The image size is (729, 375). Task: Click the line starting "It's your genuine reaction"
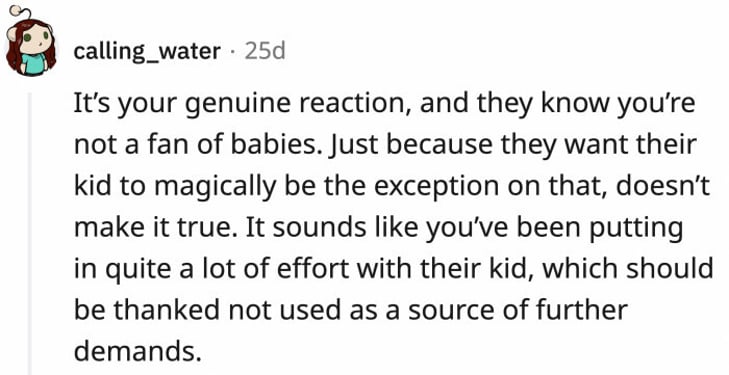pyautogui.click(x=384, y=105)
